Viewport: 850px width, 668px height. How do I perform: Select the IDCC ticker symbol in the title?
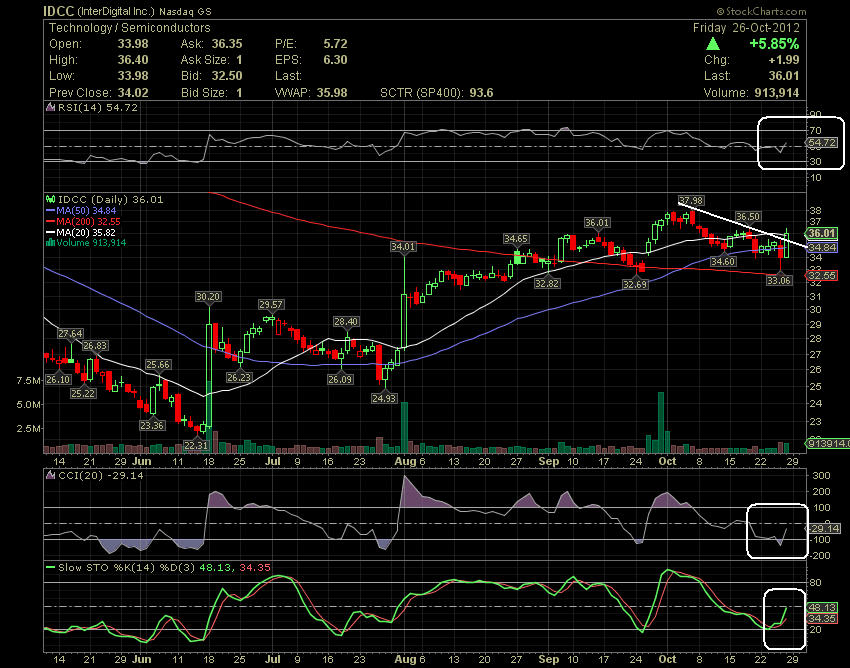pos(59,11)
